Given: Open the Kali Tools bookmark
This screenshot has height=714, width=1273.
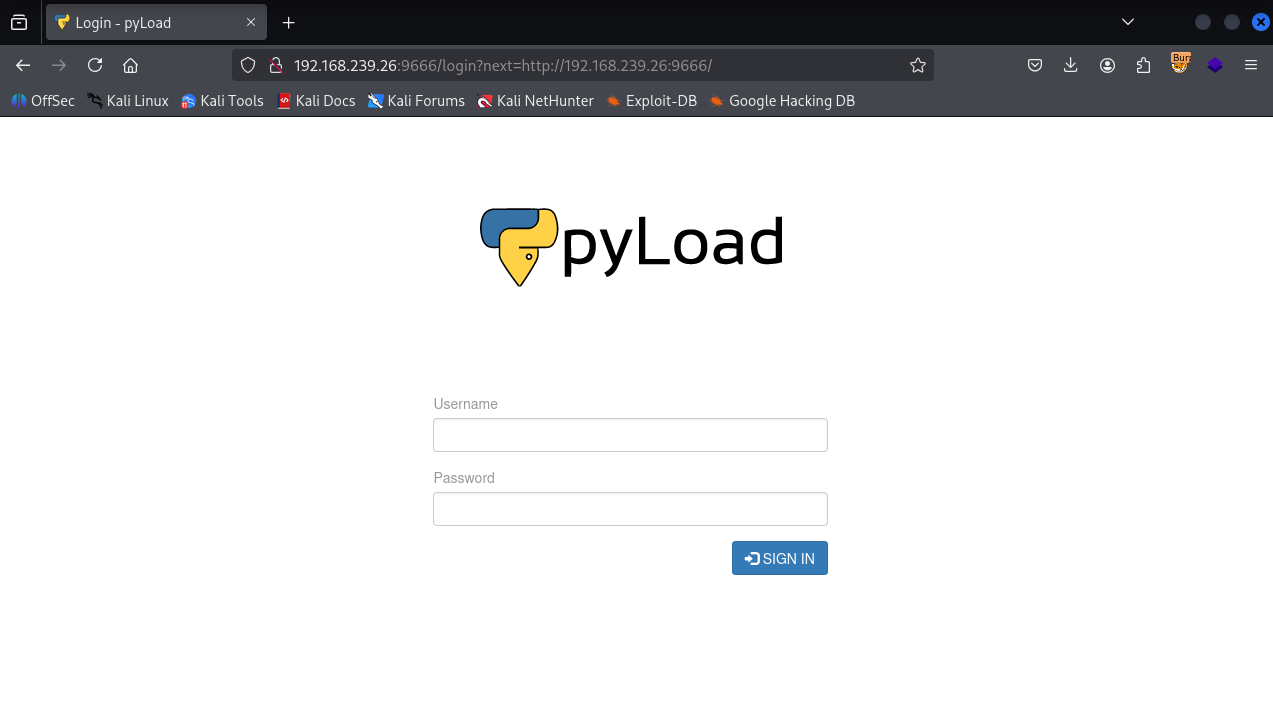Looking at the screenshot, I should (x=222, y=100).
